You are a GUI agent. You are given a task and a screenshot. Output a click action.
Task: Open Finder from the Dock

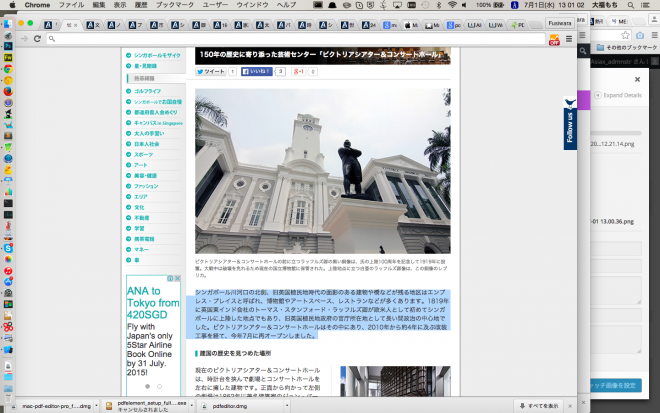(x=8, y=24)
